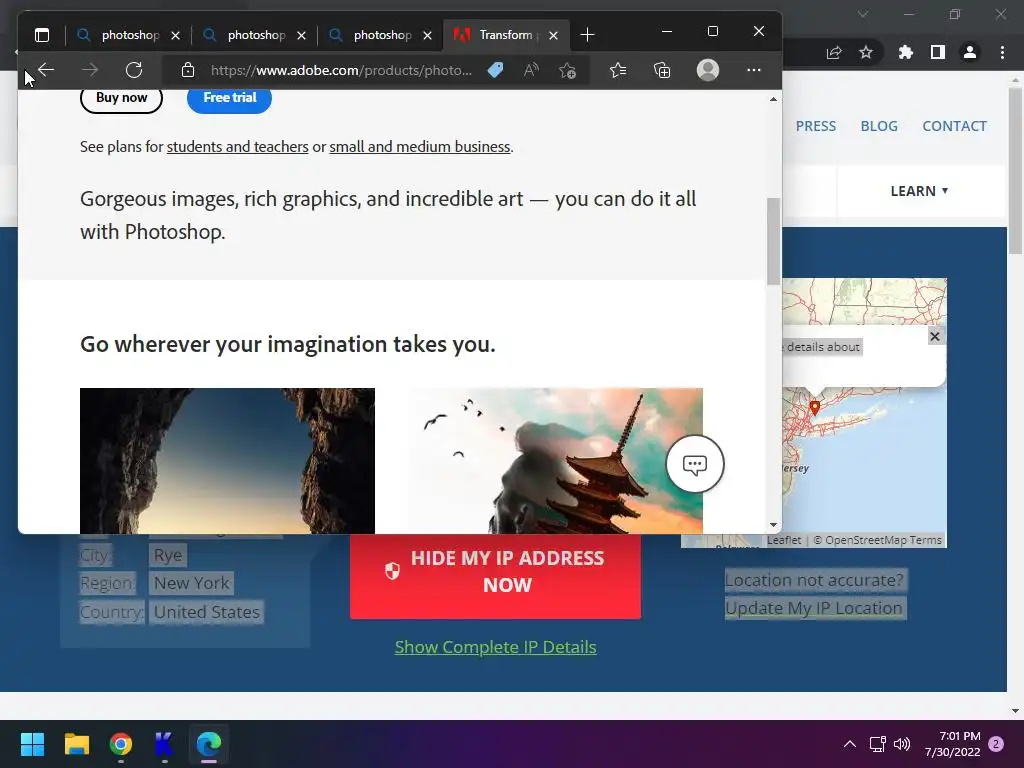Viewport: 1024px width, 768px height.
Task: Open the clock and date flyout
Action: [953, 744]
